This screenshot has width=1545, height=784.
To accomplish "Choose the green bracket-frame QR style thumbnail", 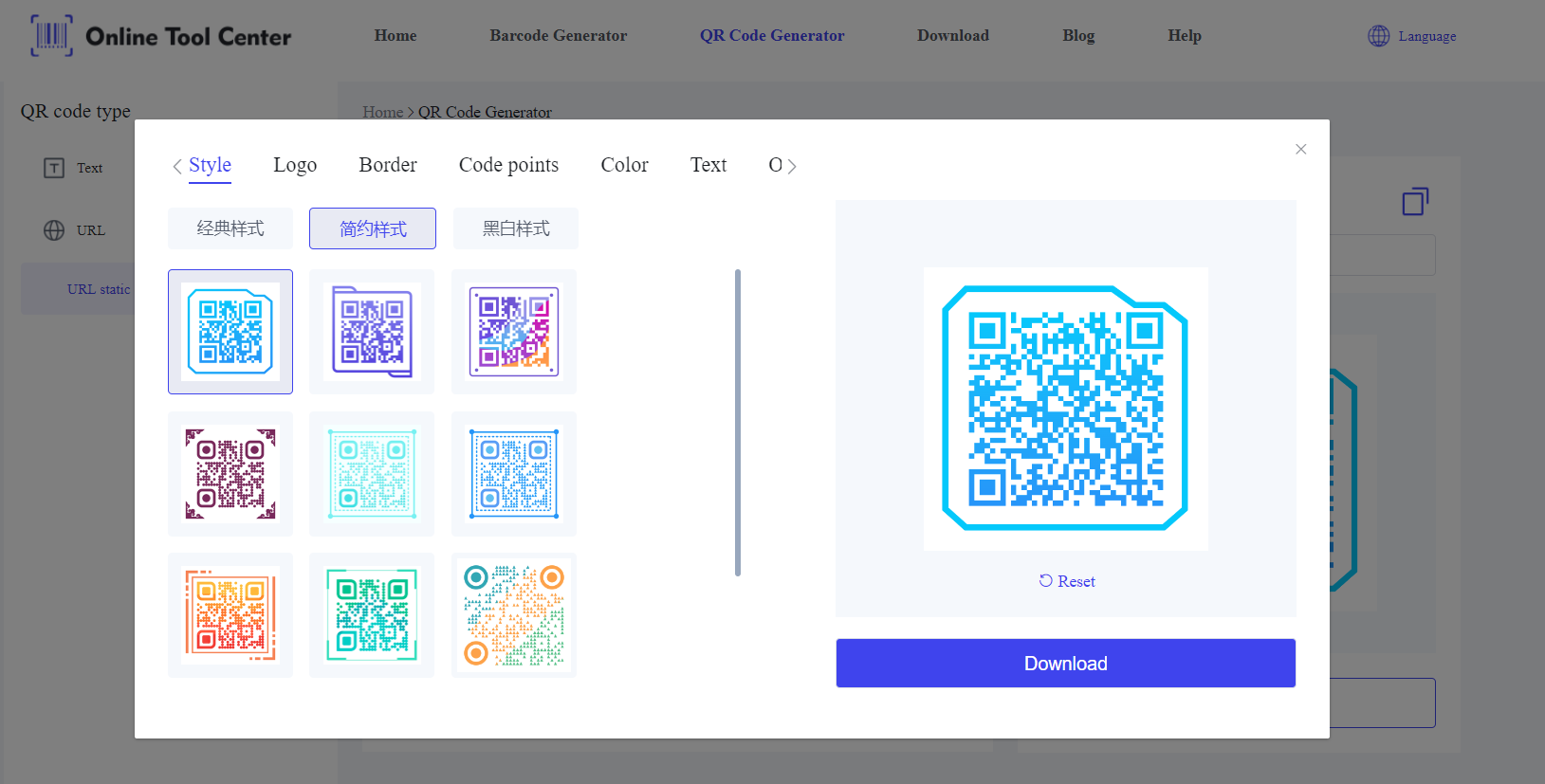I will pyautogui.click(x=372, y=615).
